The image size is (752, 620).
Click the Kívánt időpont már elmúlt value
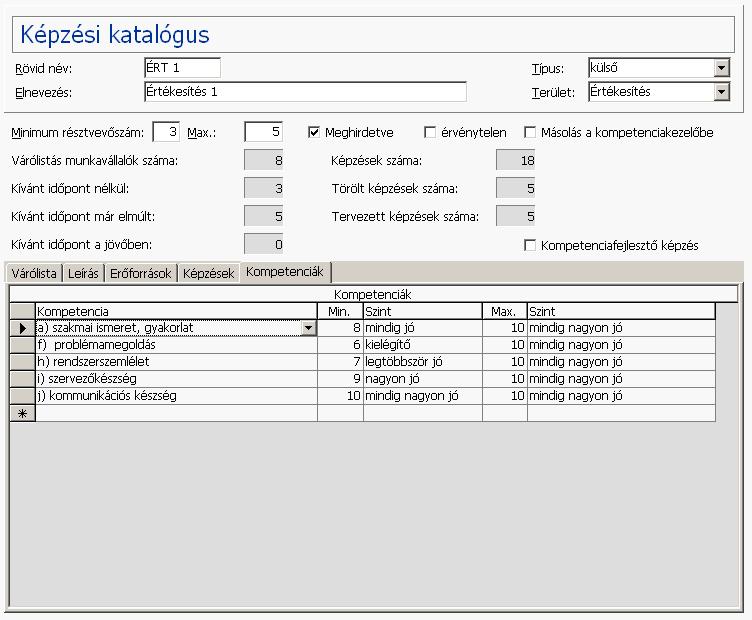coord(263,216)
